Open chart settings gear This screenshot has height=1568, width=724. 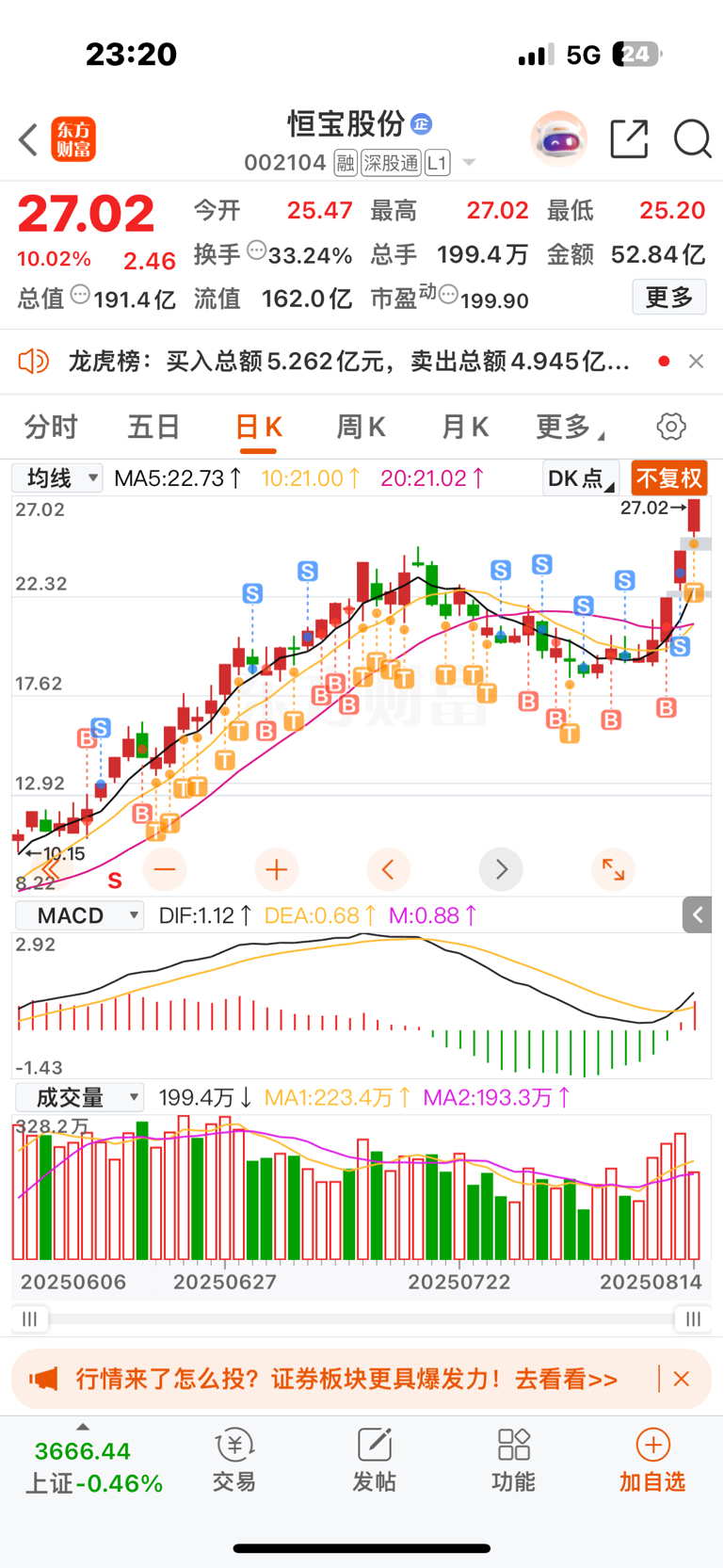671,427
